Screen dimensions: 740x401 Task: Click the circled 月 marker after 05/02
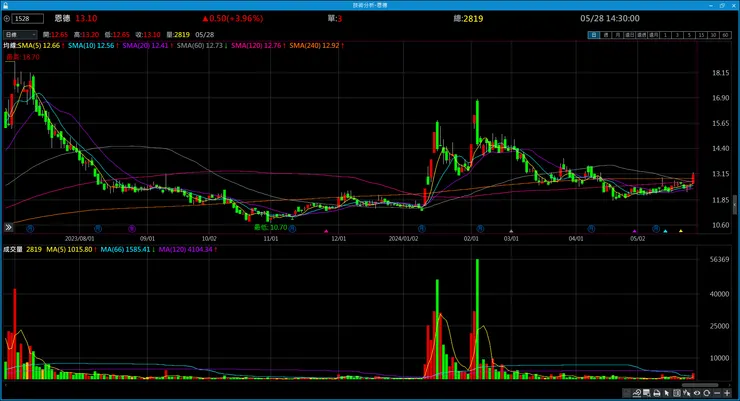click(x=656, y=228)
